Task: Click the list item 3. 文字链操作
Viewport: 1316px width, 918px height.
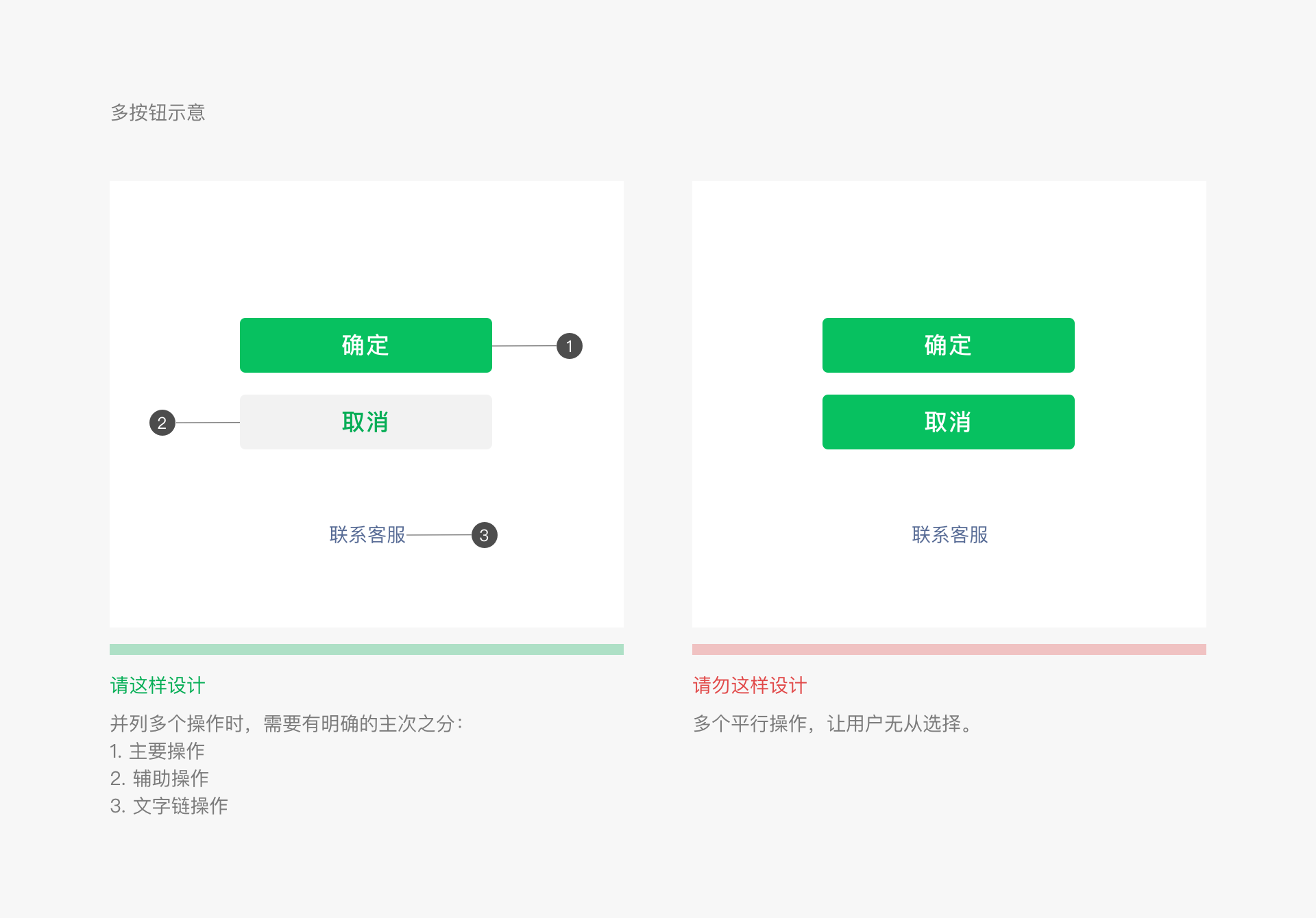Action: coord(169,806)
